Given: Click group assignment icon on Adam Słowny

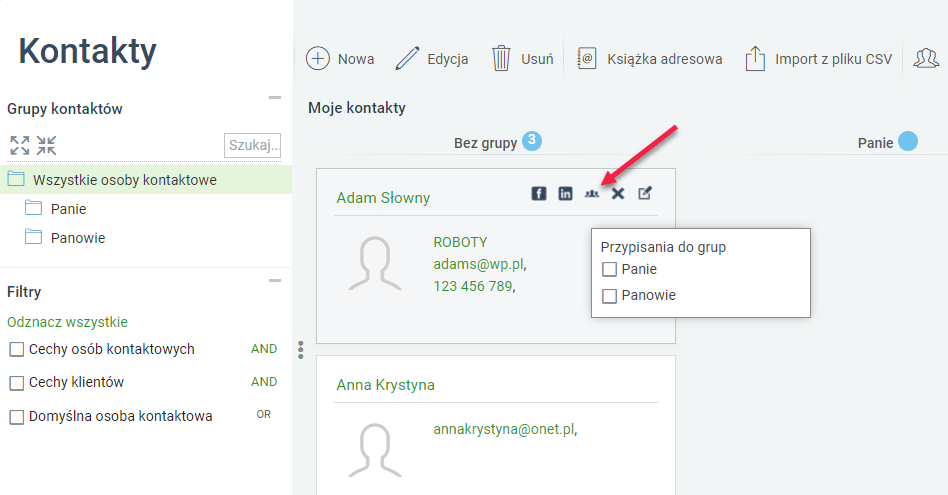Looking at the screenshot, I should pyautogui.click(x=592, y=194).
